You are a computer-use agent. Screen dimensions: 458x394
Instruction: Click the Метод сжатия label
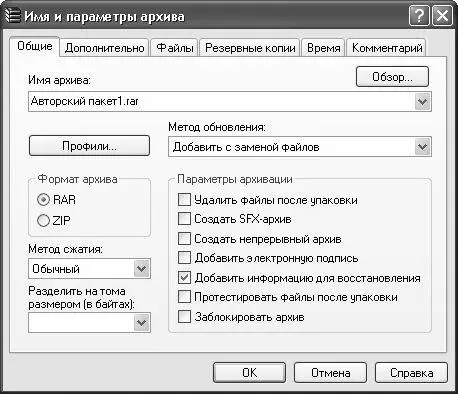pyautogui.click(x=66, y=249)
